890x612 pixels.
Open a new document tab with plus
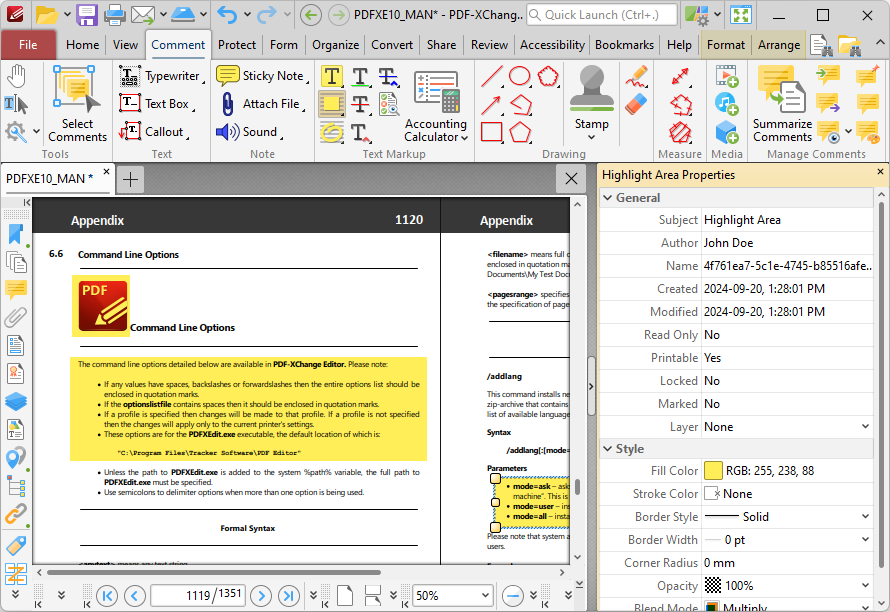click(x=130, y=179)
